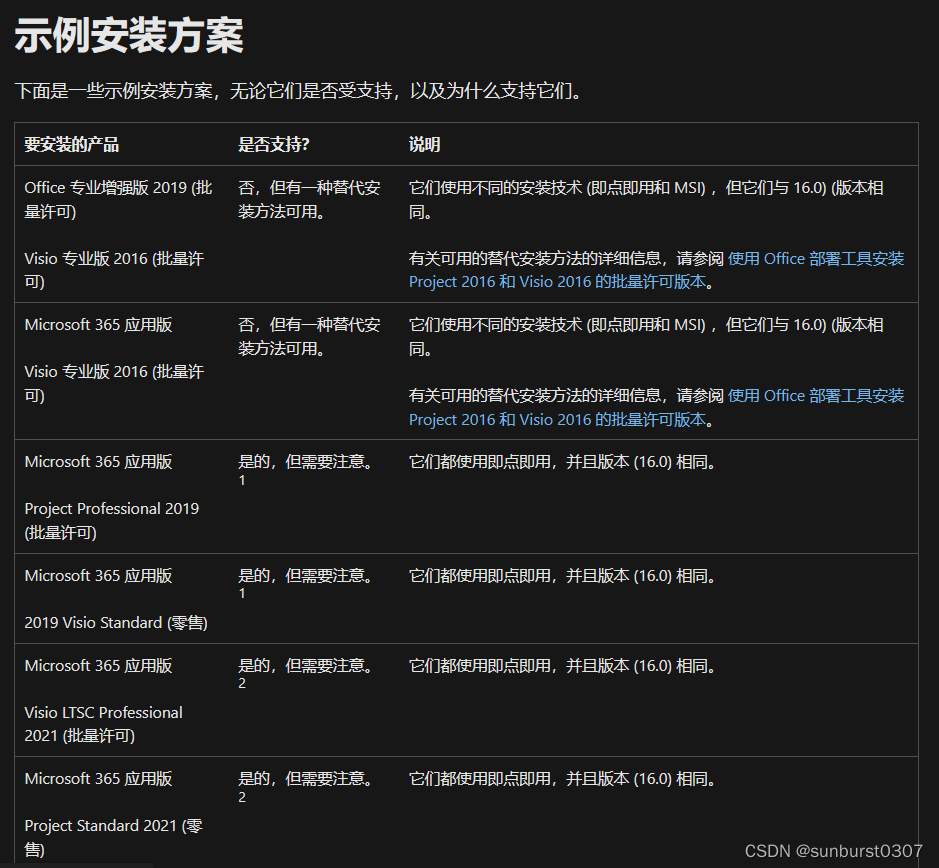Viewport: 939px width, 868px height.
Task: Click "它们使用不同的安装技术" in the Office 专业增强版 2019 row
Action: pos(495,187)
